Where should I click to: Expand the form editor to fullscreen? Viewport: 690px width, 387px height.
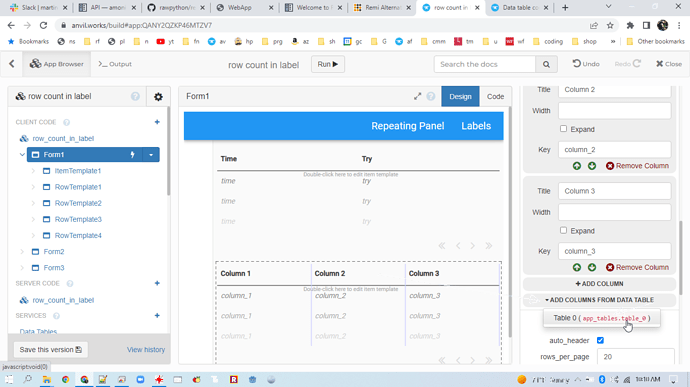click(x=418, y=96)
